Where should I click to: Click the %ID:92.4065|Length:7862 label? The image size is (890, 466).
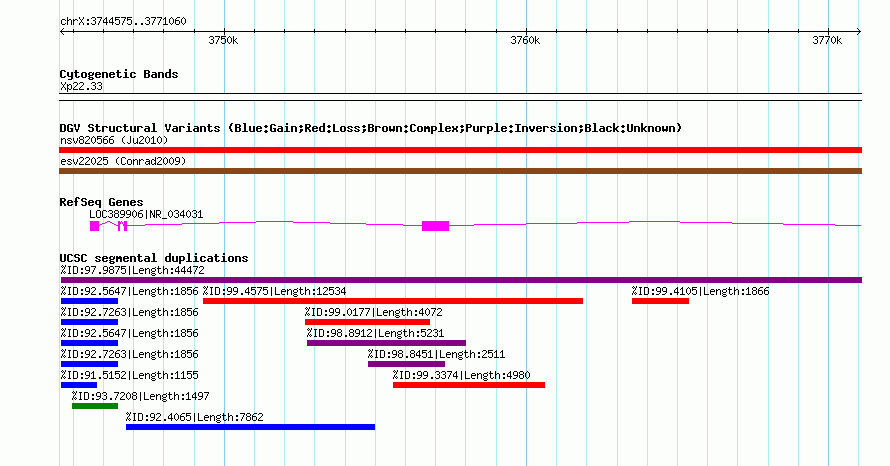tap(195, 418)
